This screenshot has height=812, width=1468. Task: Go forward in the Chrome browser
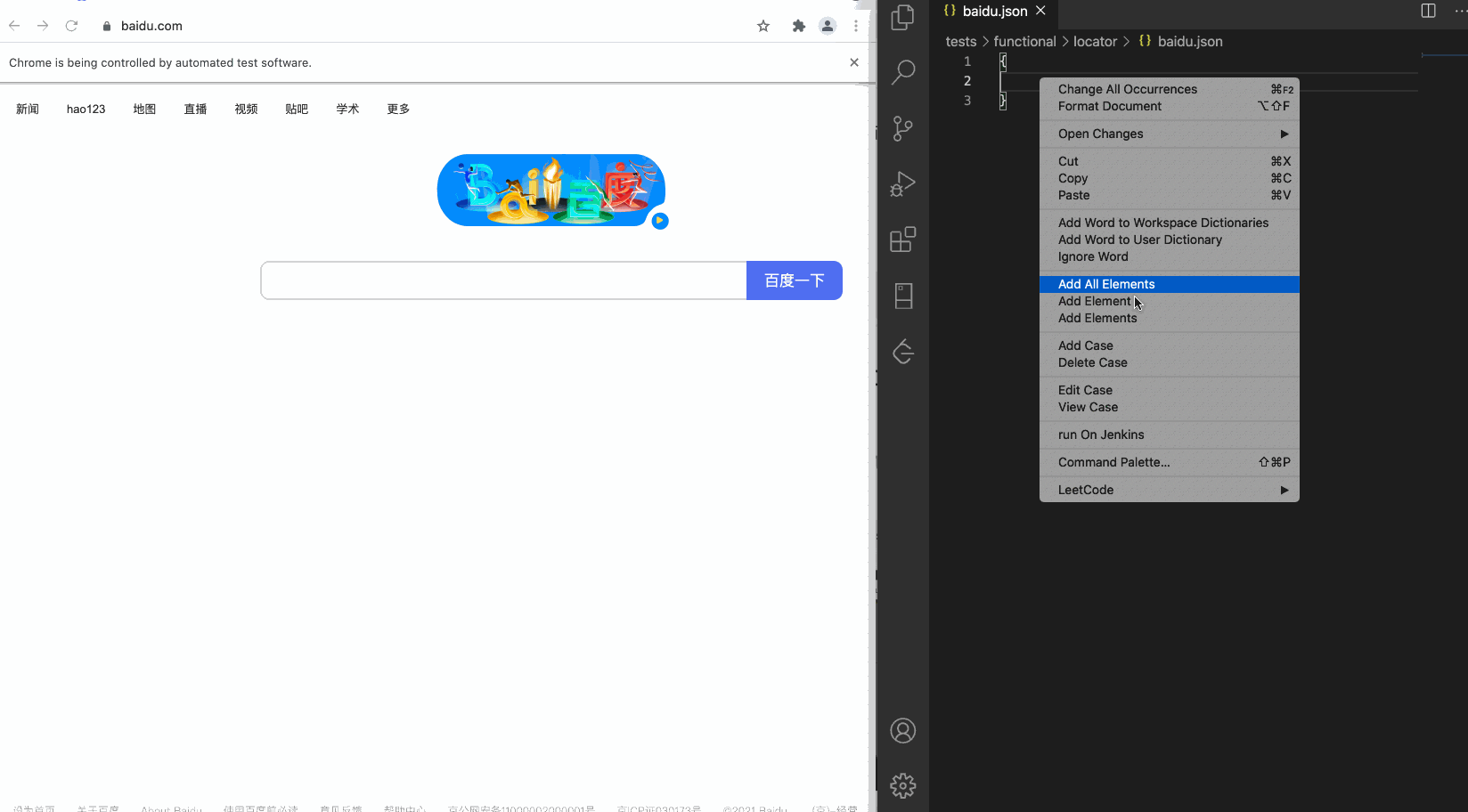(x=43, y=26)
